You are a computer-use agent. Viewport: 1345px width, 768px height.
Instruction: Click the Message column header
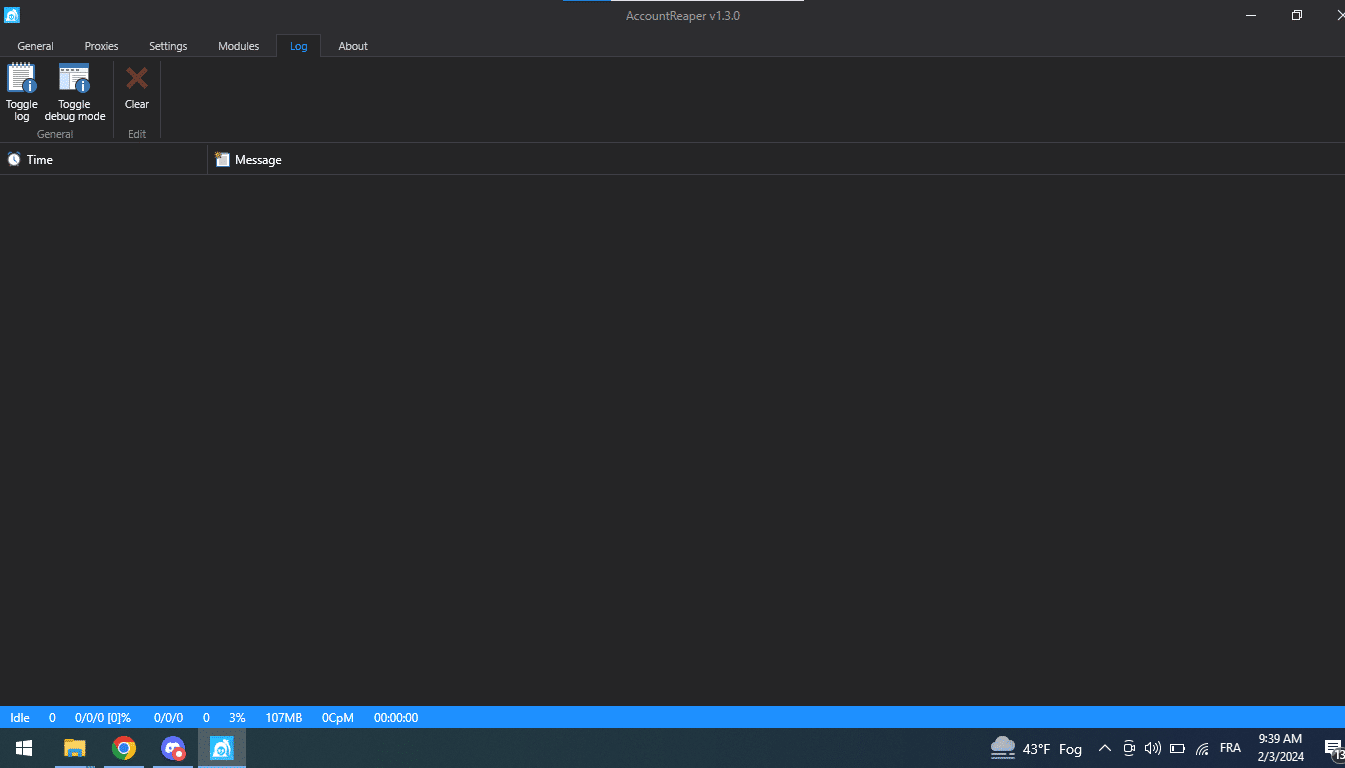click(x=776, y=160)
